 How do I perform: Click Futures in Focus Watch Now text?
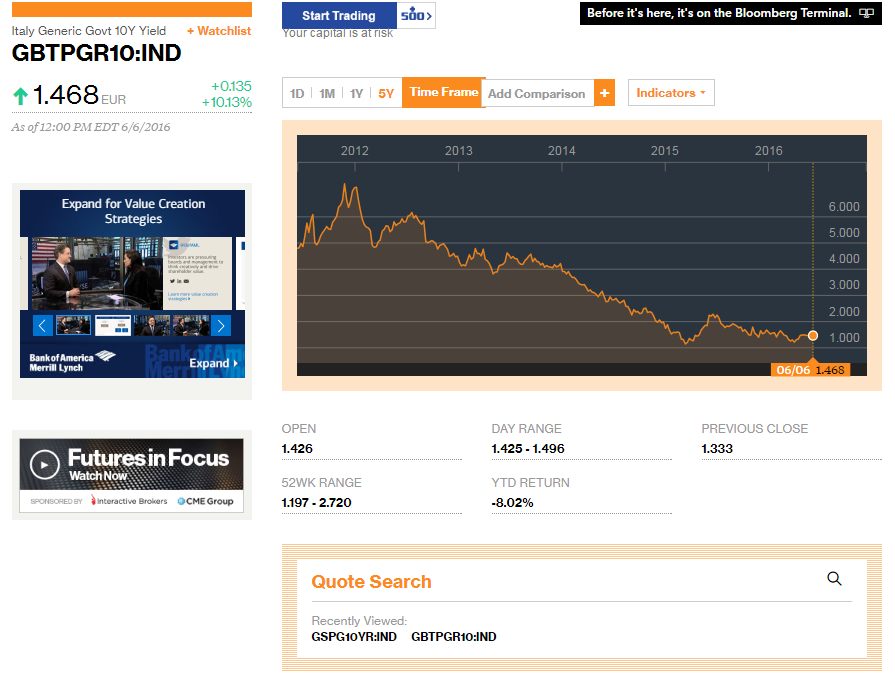coord(98,476)
